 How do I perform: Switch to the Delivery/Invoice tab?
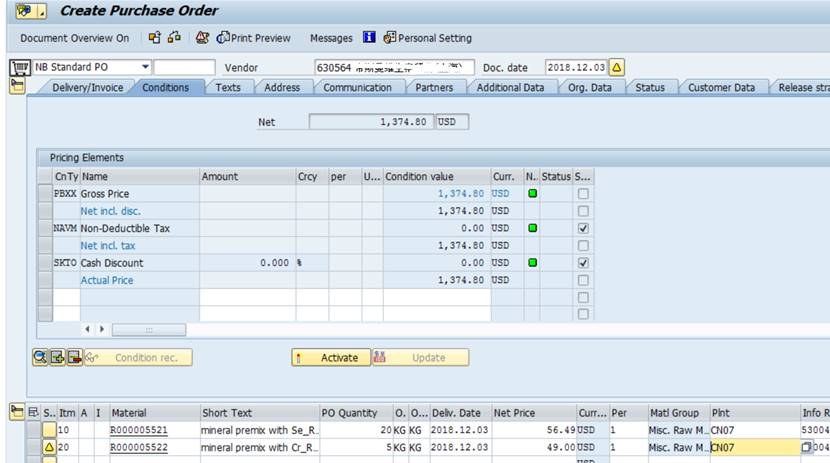(87, 87)
